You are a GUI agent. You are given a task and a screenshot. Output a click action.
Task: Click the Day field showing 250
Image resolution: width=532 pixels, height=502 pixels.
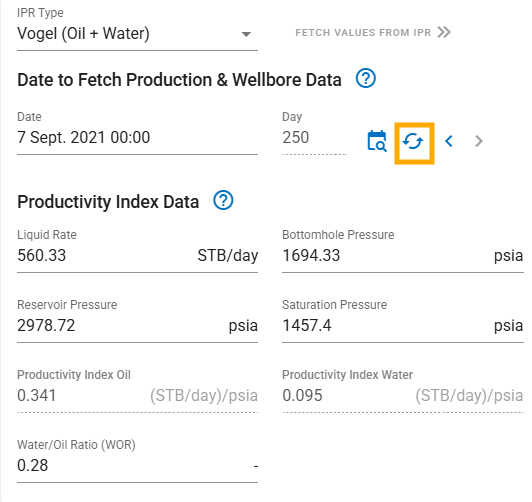(315, 137)
